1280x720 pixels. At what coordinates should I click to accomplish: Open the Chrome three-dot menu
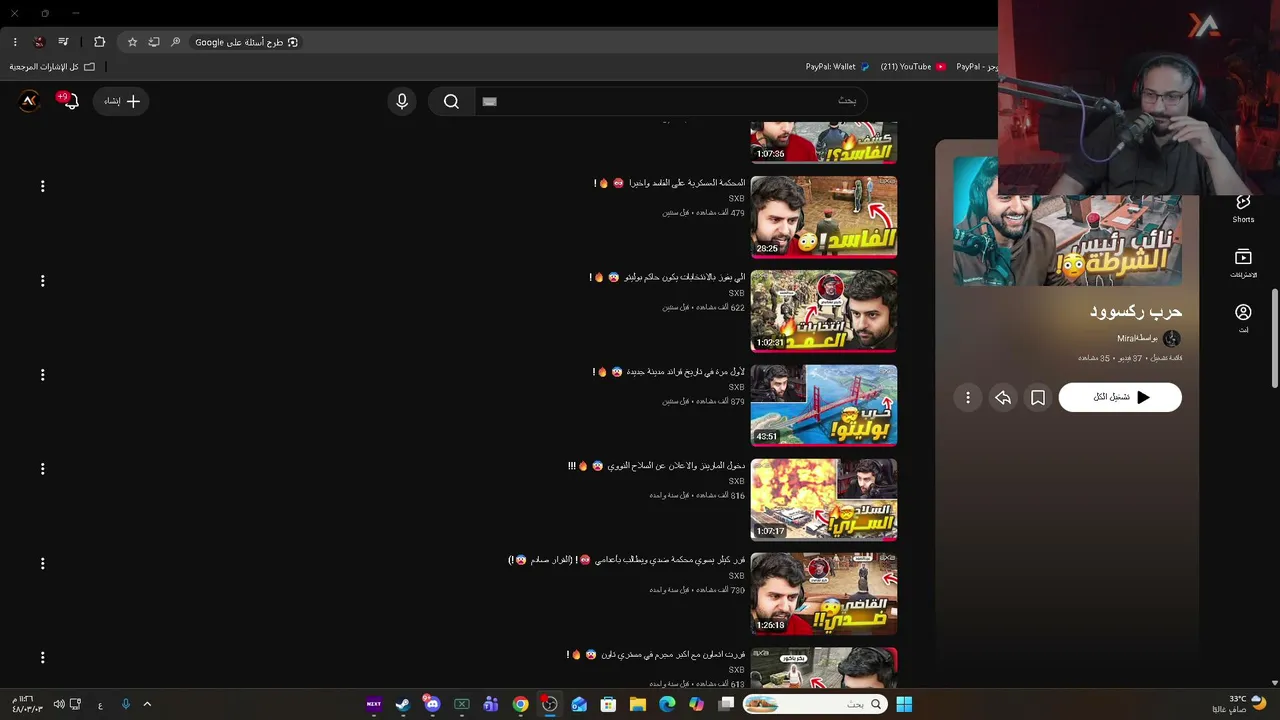pos(15,42)
